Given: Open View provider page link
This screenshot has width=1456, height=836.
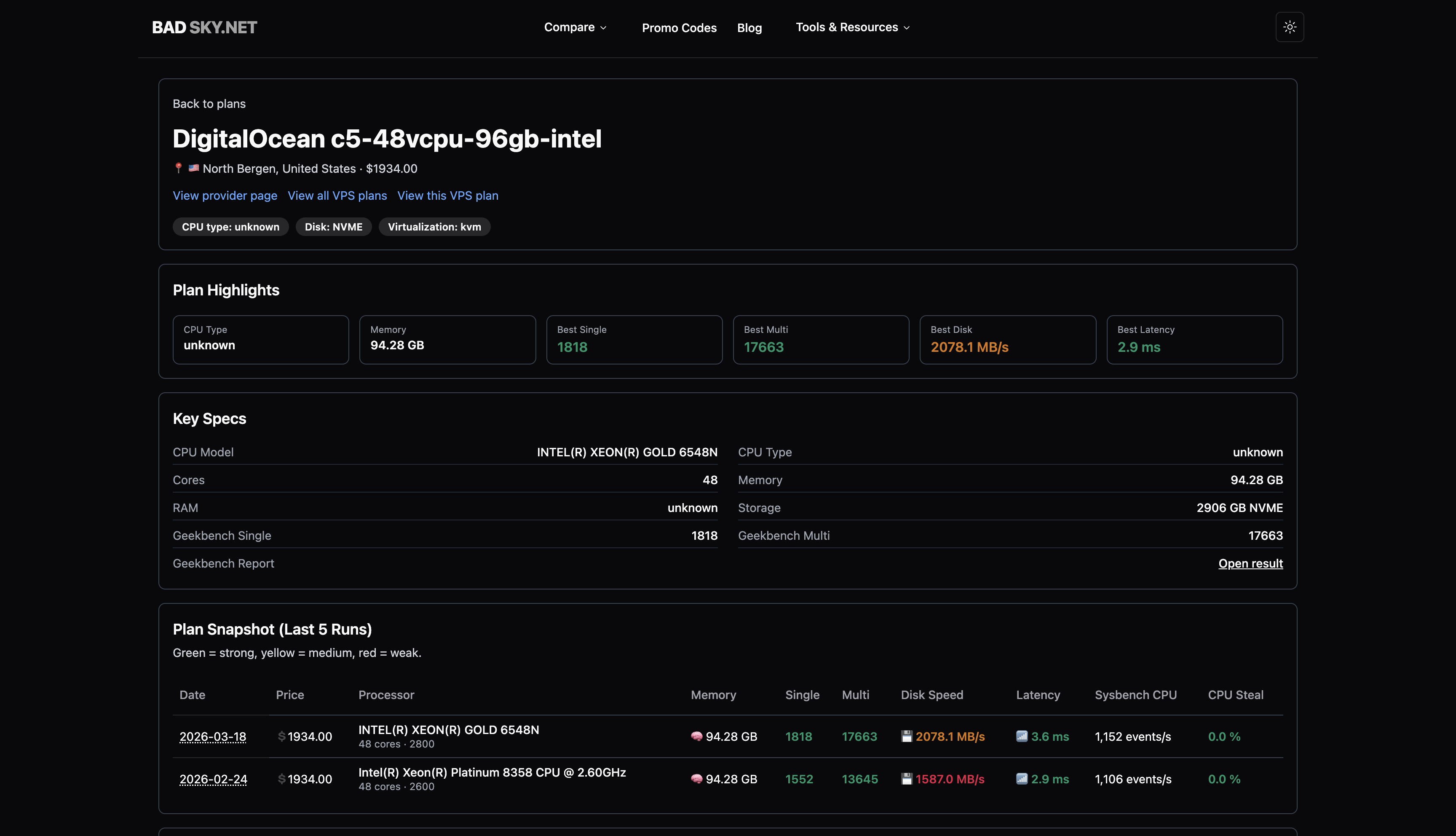Looking at the screenshot, I should [x=225, y=195].
